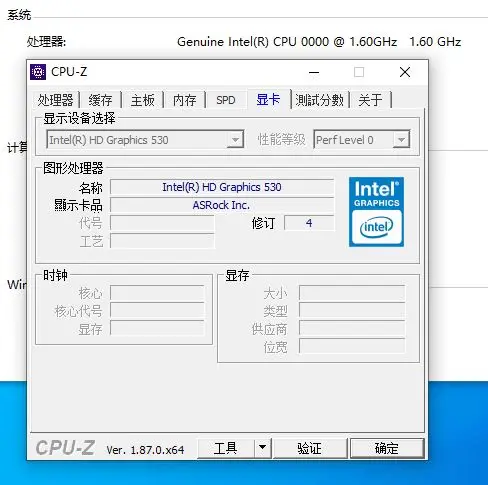Expand the Perf Level 0 dropdown
This screenshot has height=485, width=488.
(362, 140)
